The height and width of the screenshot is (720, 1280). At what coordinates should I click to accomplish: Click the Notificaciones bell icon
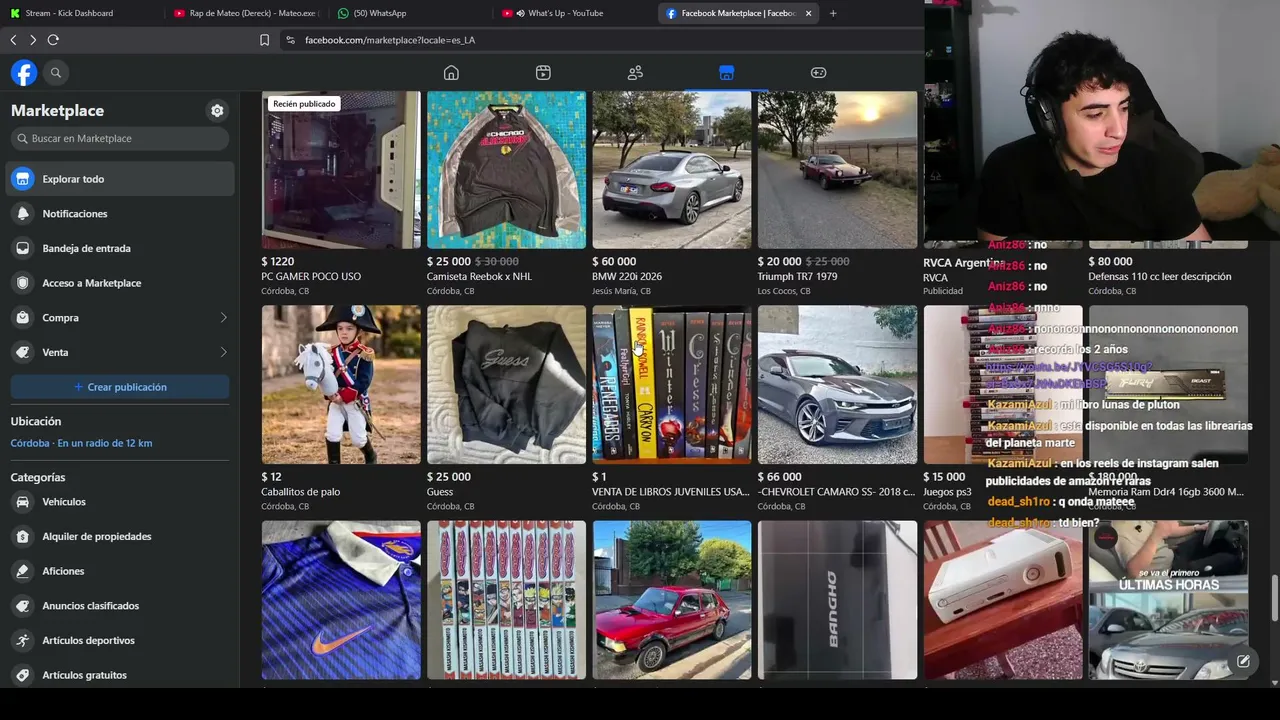point(22,214)
